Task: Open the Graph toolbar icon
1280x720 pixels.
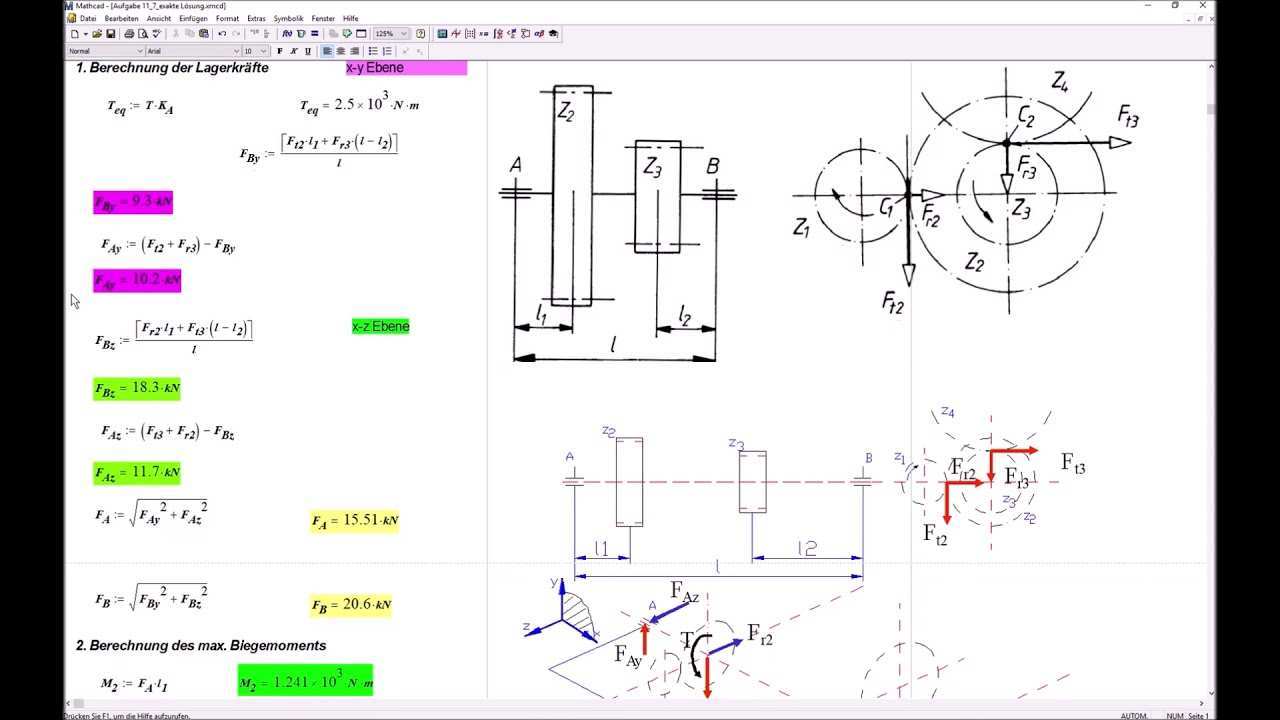Action: click(x=456, y=33)
